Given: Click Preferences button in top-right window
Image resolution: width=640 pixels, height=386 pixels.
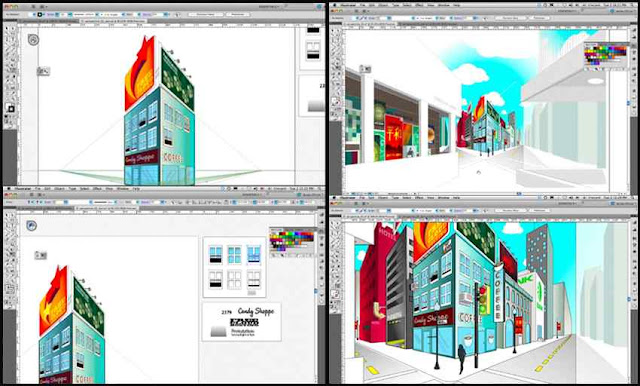Looking at the screenshot, I should 539,18.
